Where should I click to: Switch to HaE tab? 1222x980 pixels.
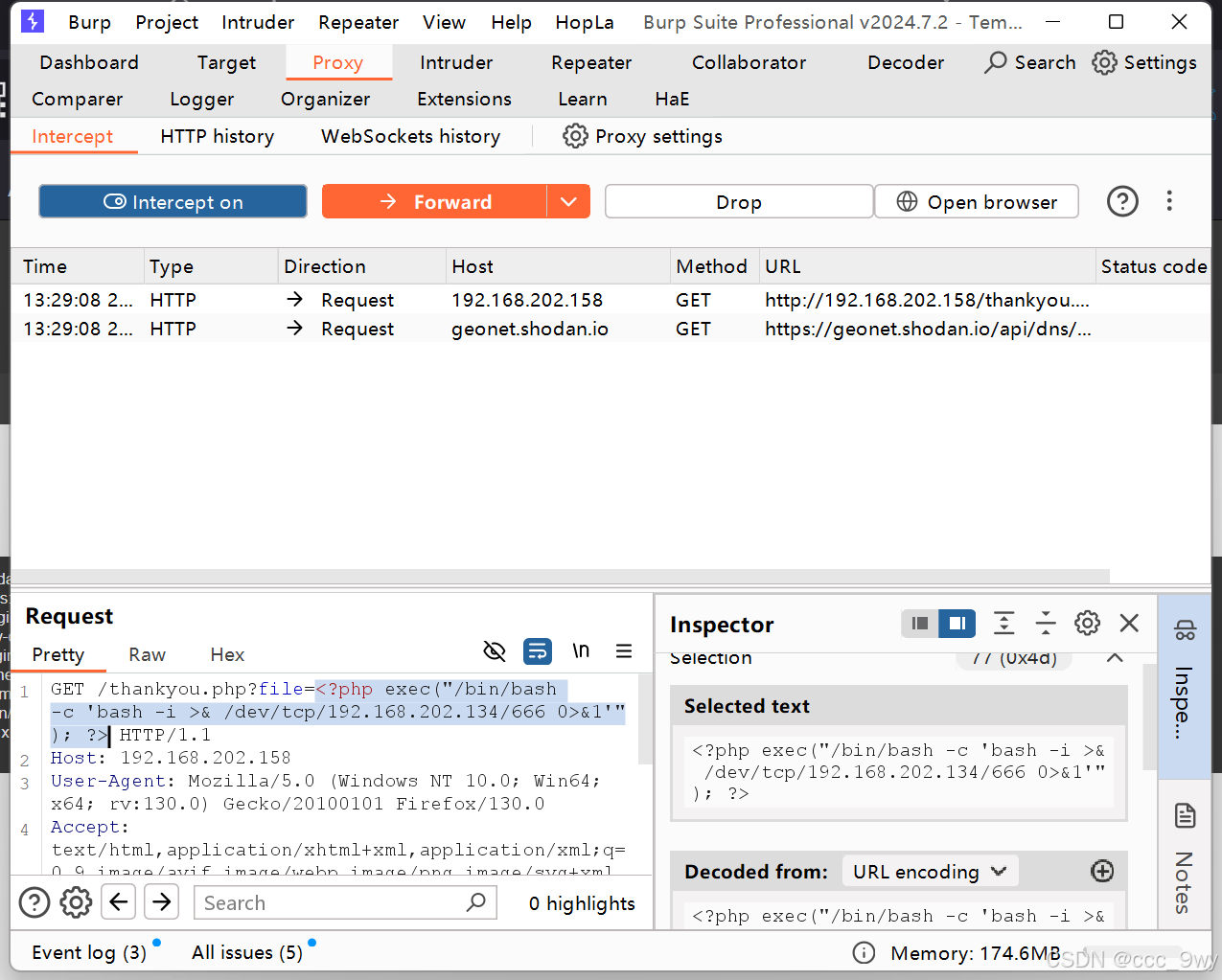point(672,99)
